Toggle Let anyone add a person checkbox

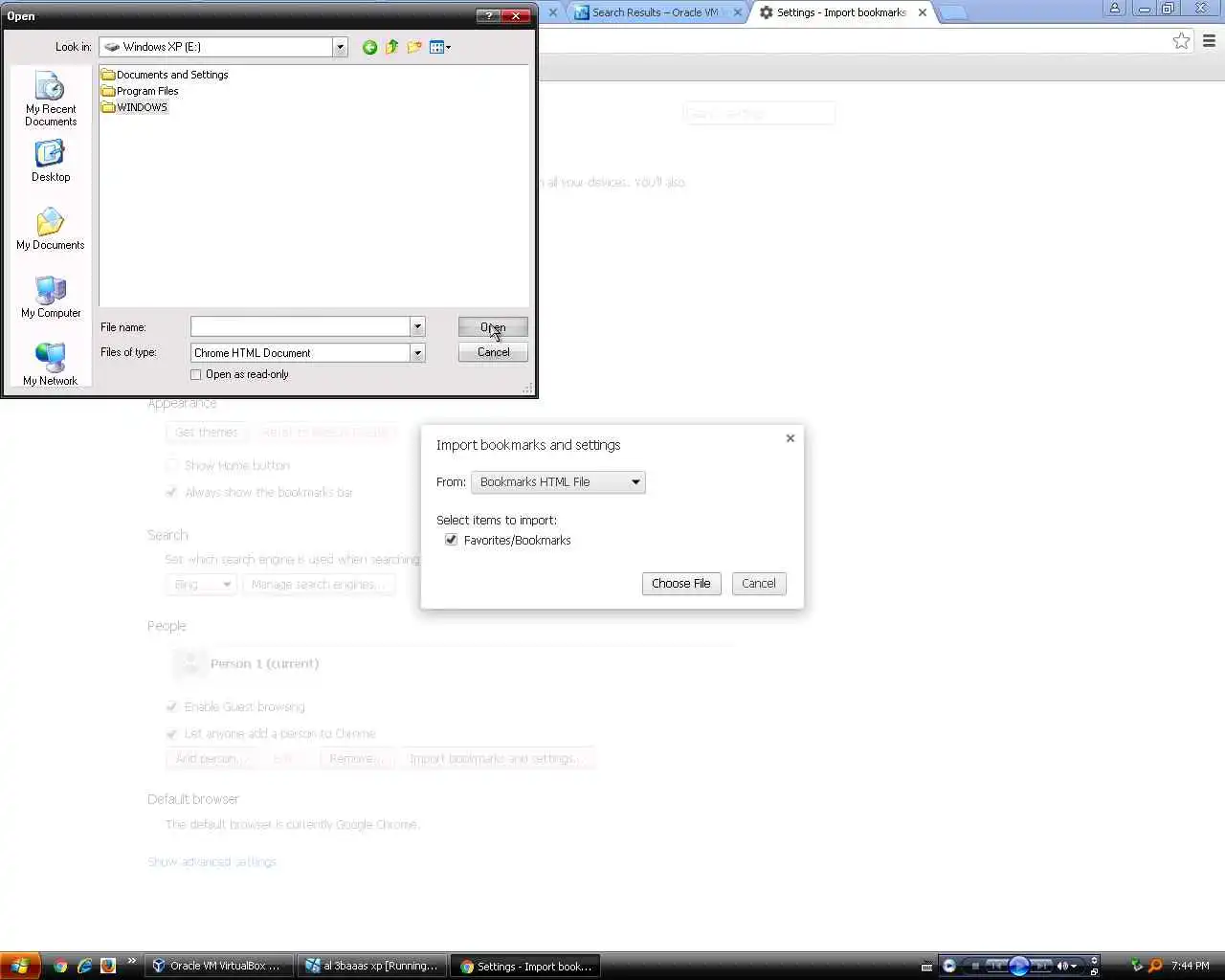pyautogui.click(x=172, y=734)
